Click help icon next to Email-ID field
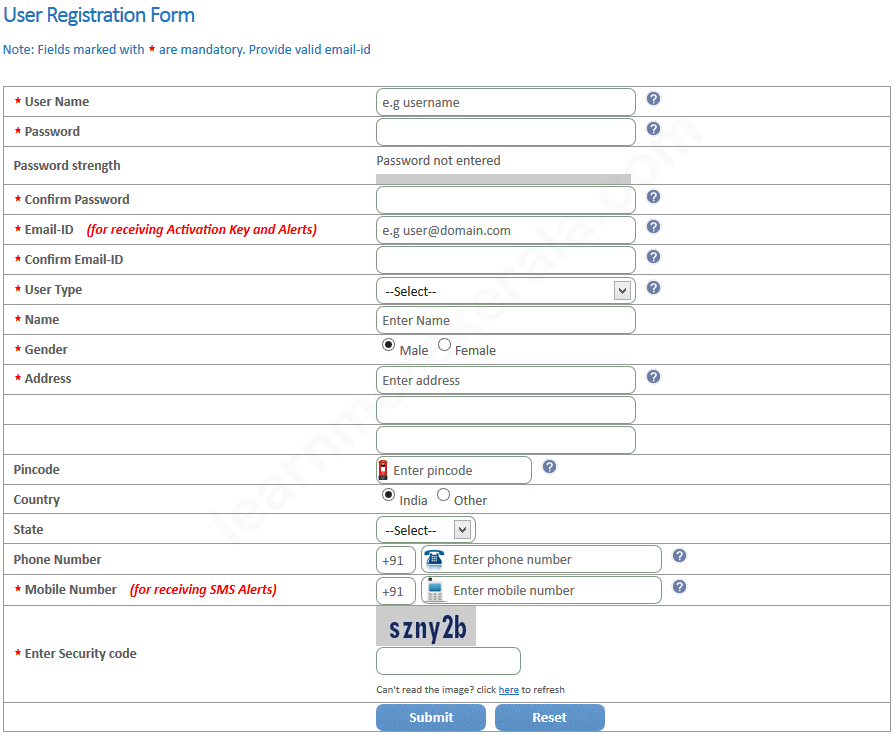The width and height of the screenshot is (893, 735). pyautogui.click(x=653, y=227)
